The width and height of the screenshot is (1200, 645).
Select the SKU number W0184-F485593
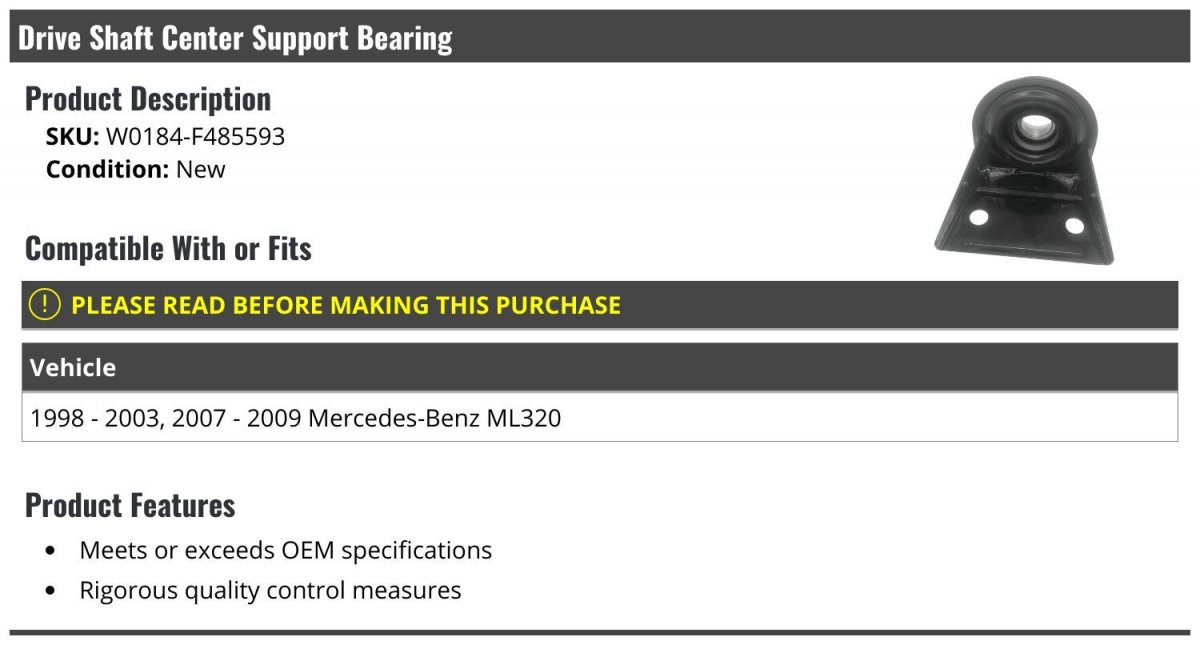coord(195,137)
